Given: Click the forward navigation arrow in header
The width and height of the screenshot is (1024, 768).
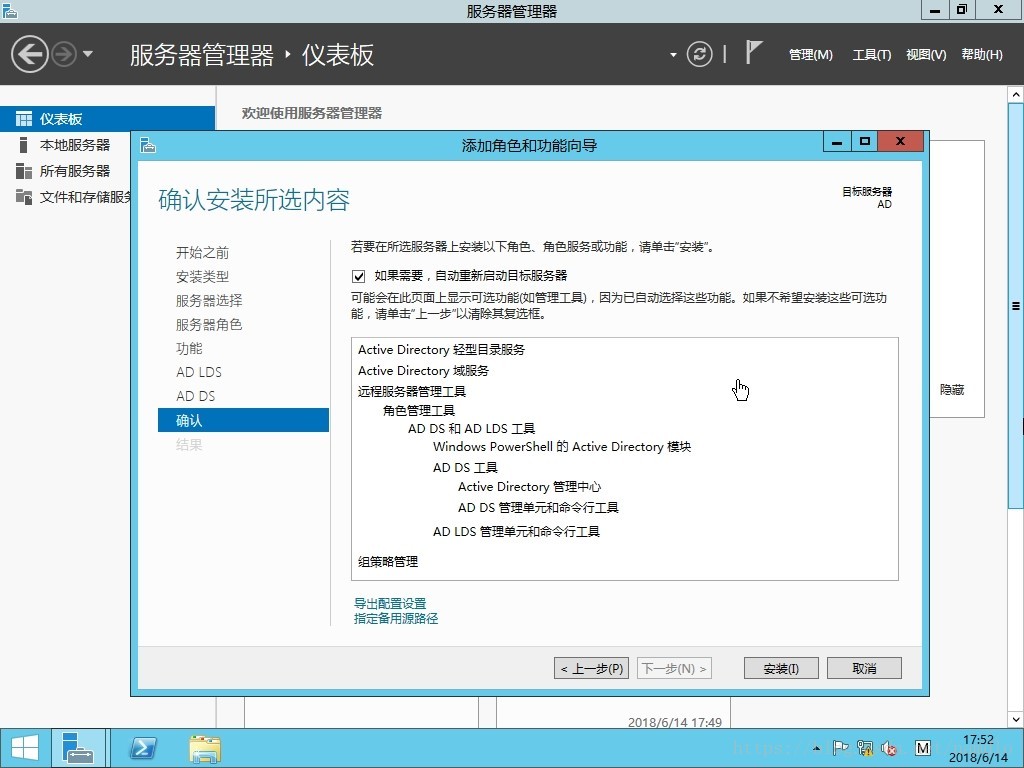Looking at the screenshot, I should point(64,54).
